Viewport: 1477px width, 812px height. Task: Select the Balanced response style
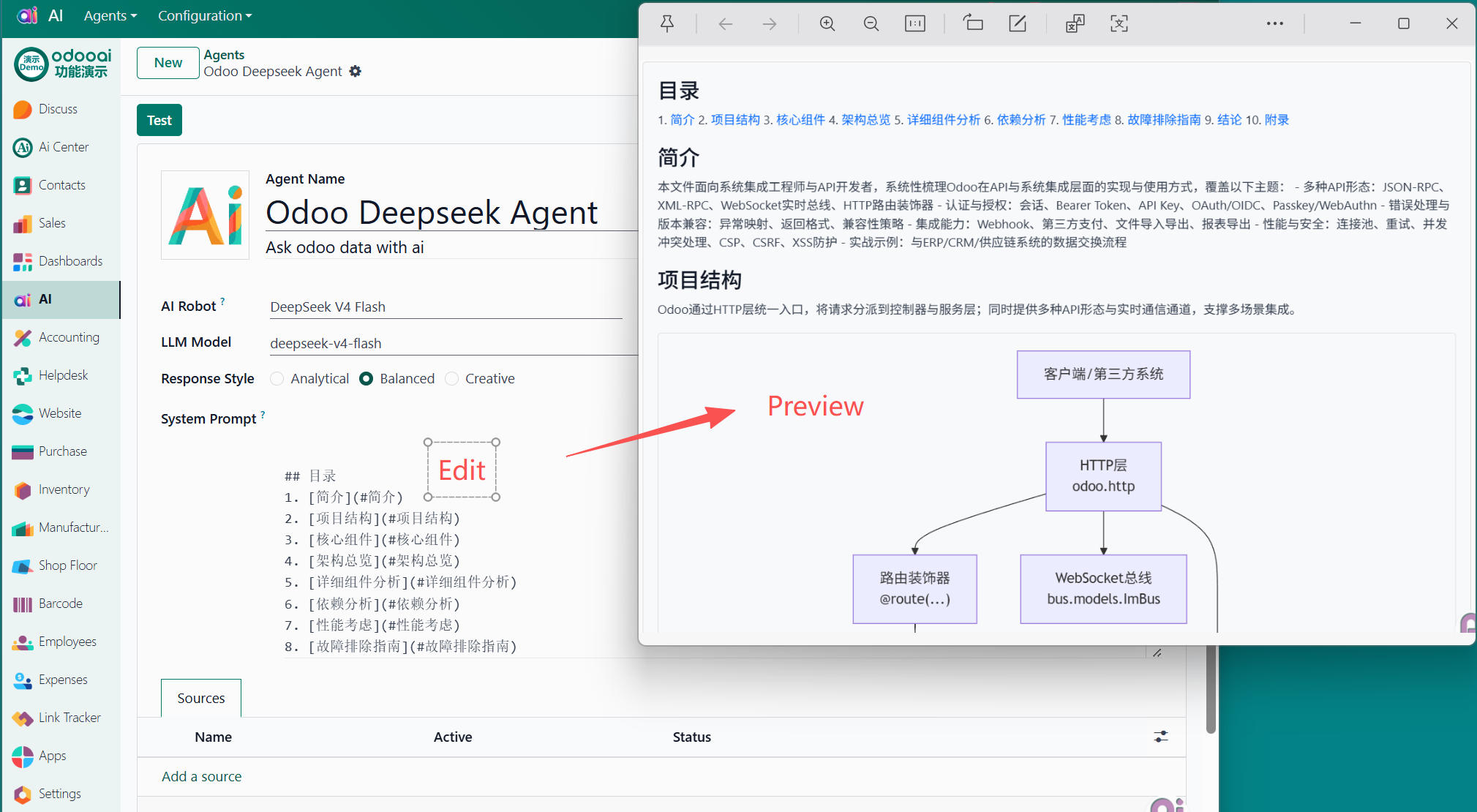tap(367, 378)
